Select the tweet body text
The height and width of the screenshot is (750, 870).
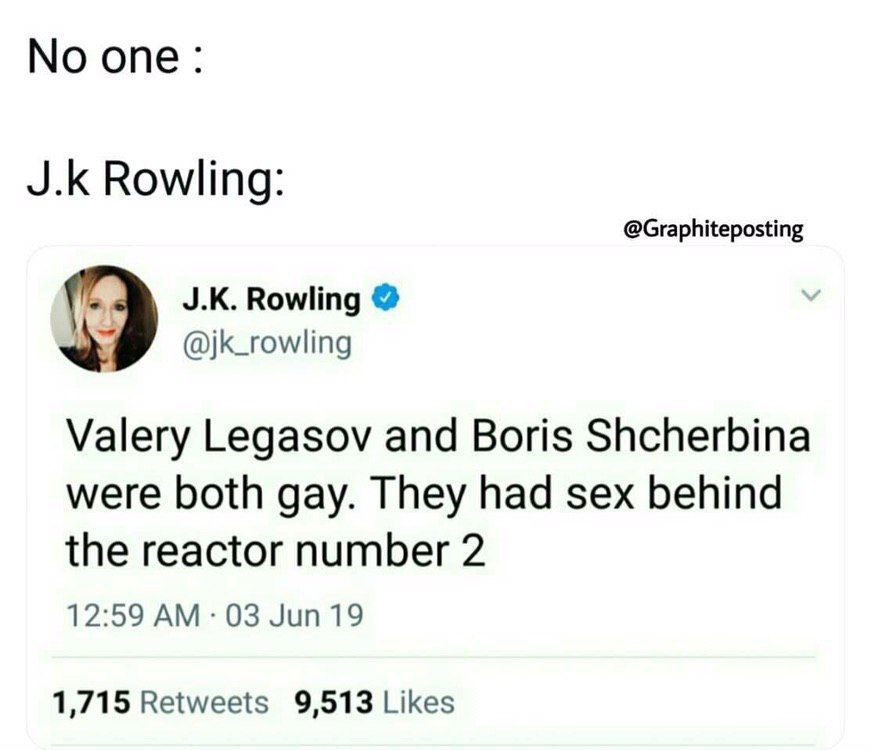pos(438,493)
